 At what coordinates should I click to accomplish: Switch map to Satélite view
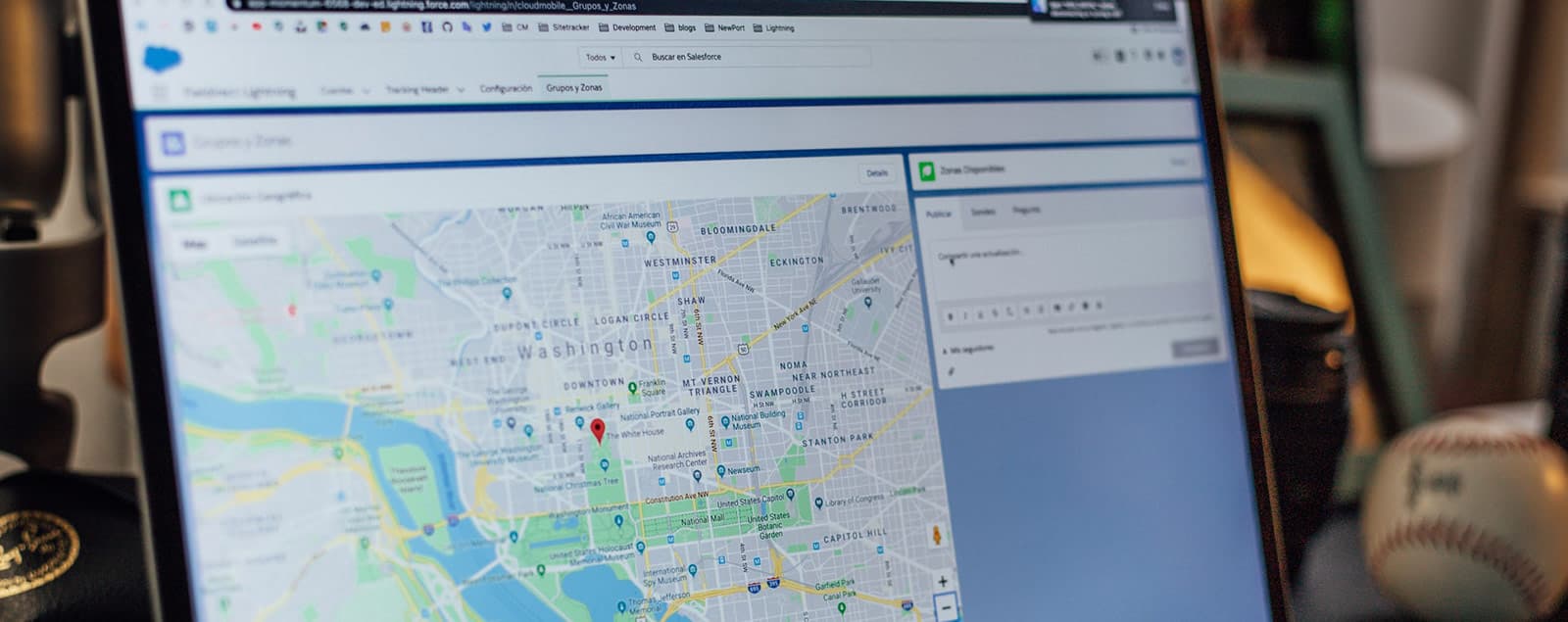tap(254, 241)
